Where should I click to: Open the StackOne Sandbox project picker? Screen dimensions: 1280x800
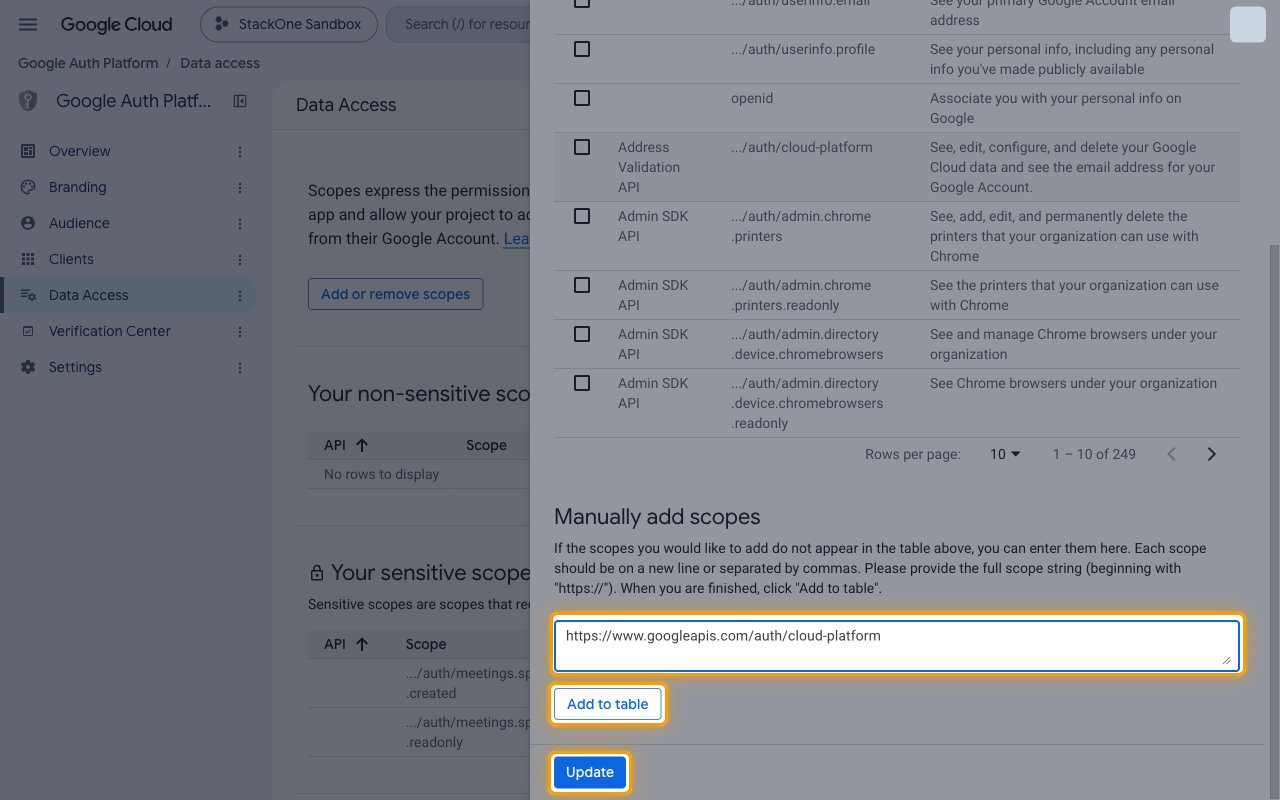click(289, 24)
